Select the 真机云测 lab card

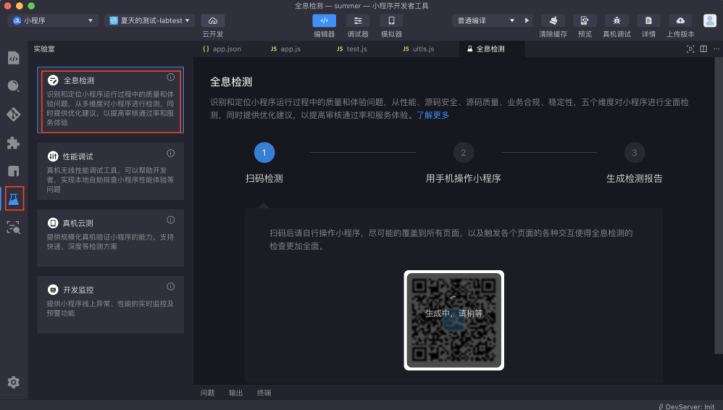point(111,238)
